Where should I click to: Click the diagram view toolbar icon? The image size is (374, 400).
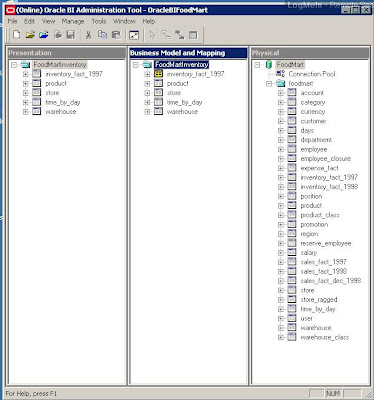pyautogui.click(x=134, y=35)
